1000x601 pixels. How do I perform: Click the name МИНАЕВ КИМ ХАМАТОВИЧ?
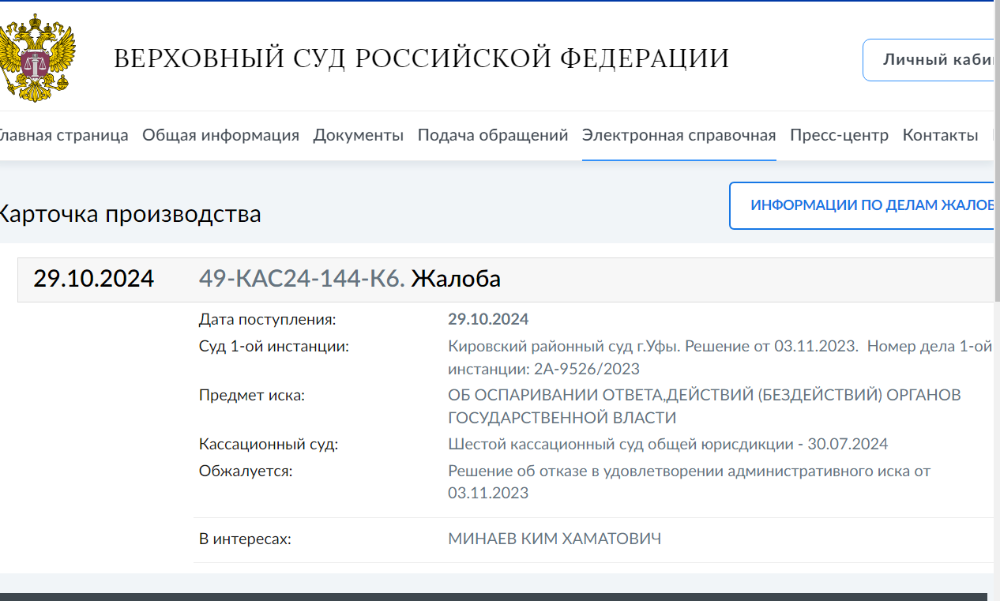click(x=554, y=538)
